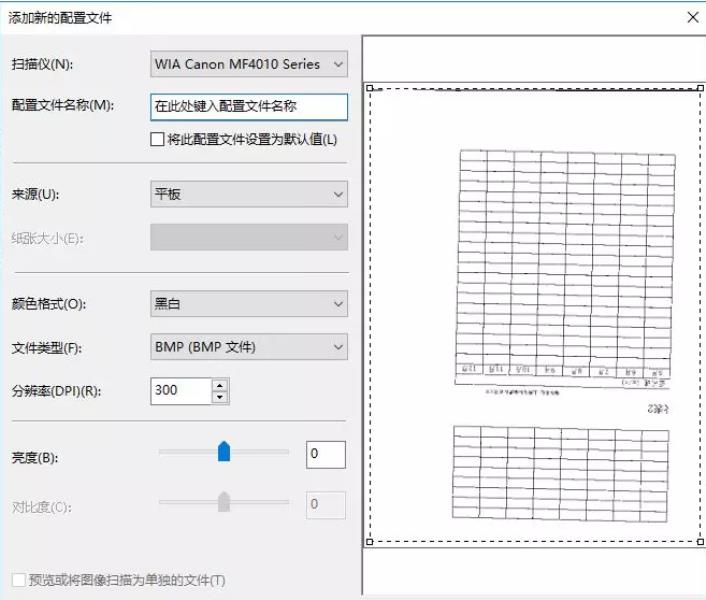The height and width of the screenshot is (600, 706).
Task: Click the top-left crop handle of preview
Action: coord(370,88)
